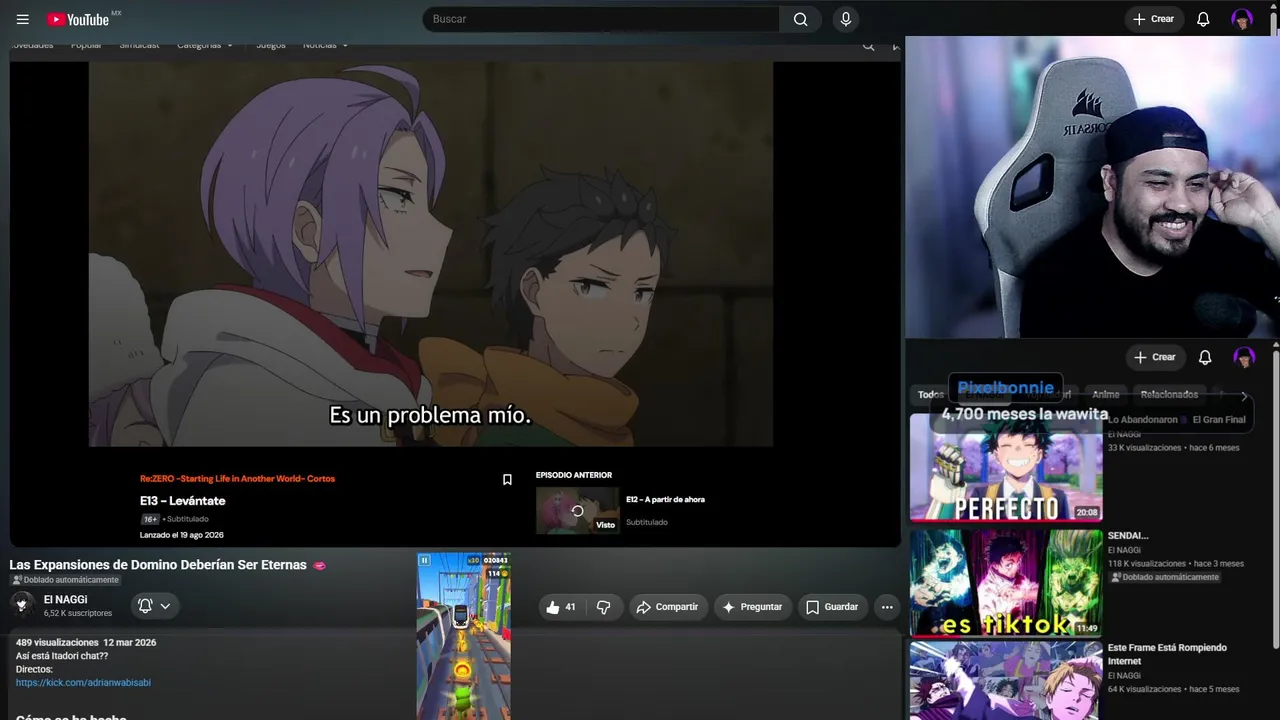Click '118 K visualizaciones' video metadata
Viewport: 1280px width, 720px height.
point(1147,564)
